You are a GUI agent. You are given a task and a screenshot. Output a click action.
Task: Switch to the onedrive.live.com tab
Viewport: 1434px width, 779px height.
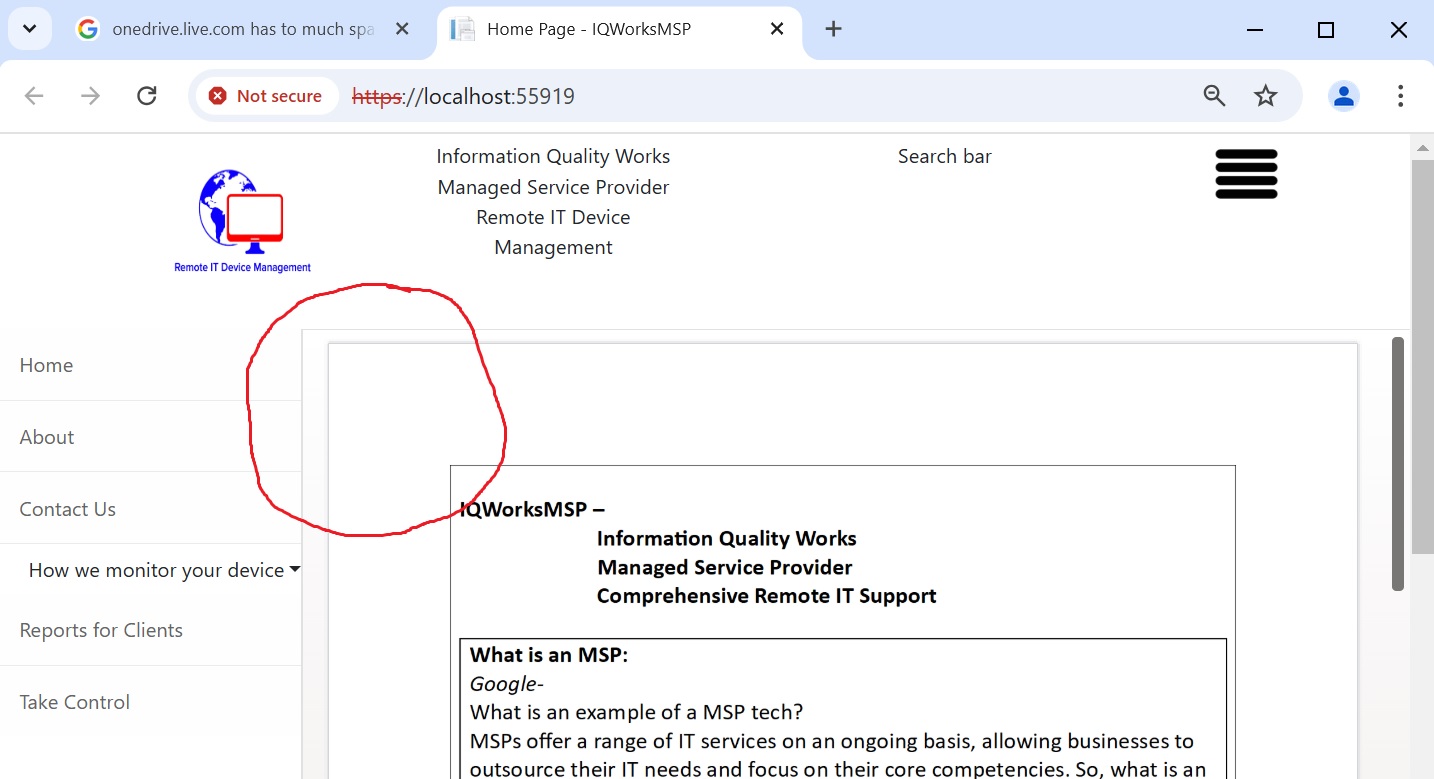[x=245, y=29]
